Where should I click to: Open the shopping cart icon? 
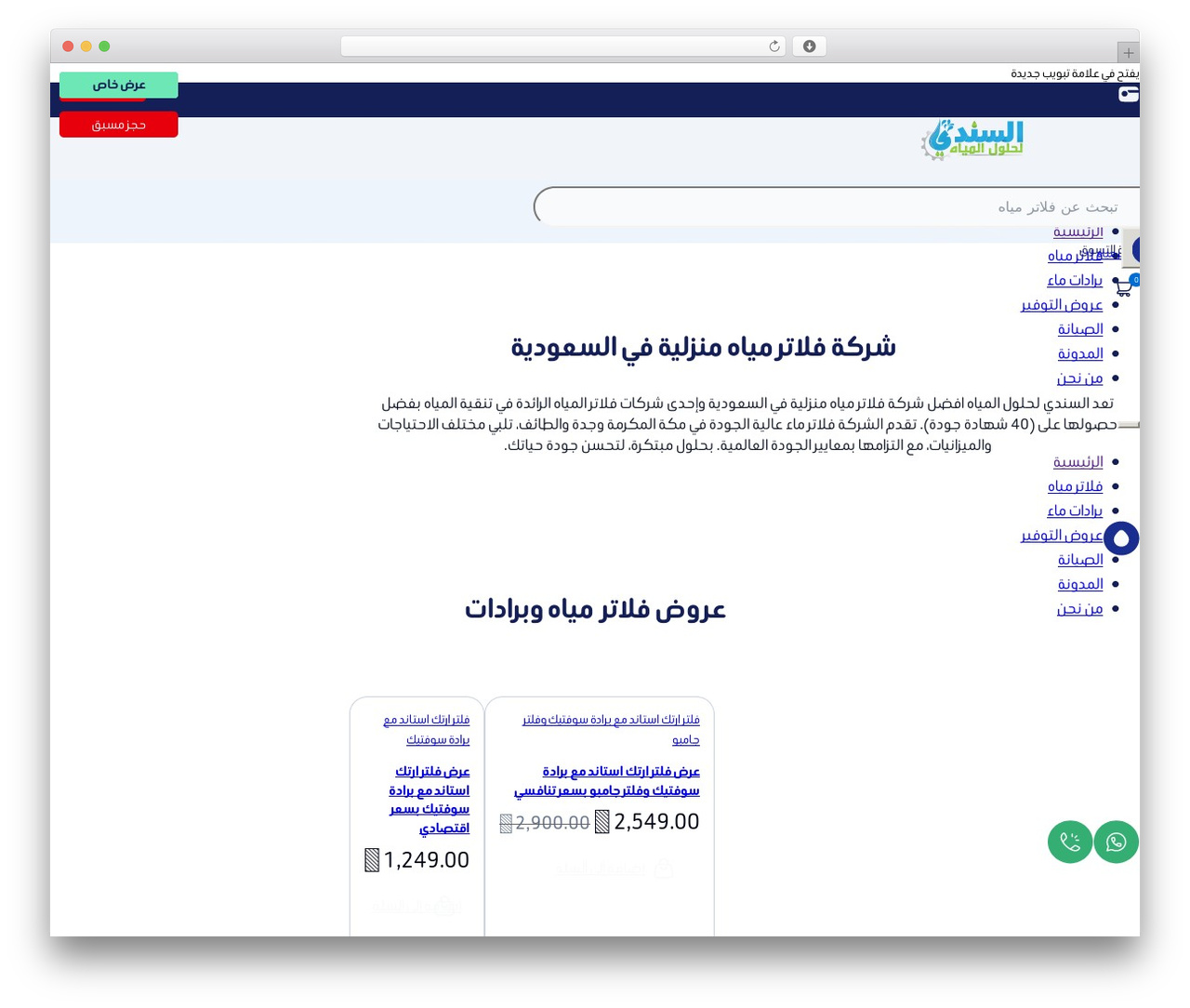coord(1123,288)
